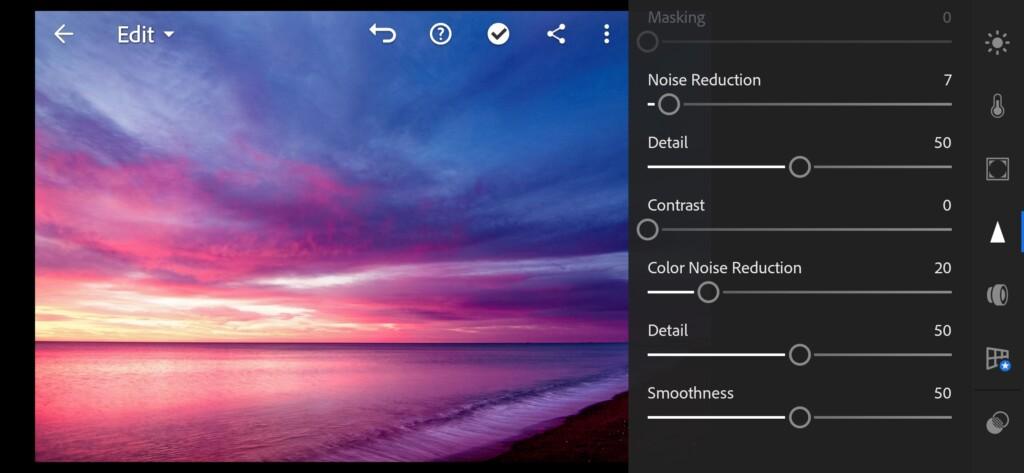Tap the Color Noise Reduction label
Viewport: 1024px width, 473px height.
(724, 268)
